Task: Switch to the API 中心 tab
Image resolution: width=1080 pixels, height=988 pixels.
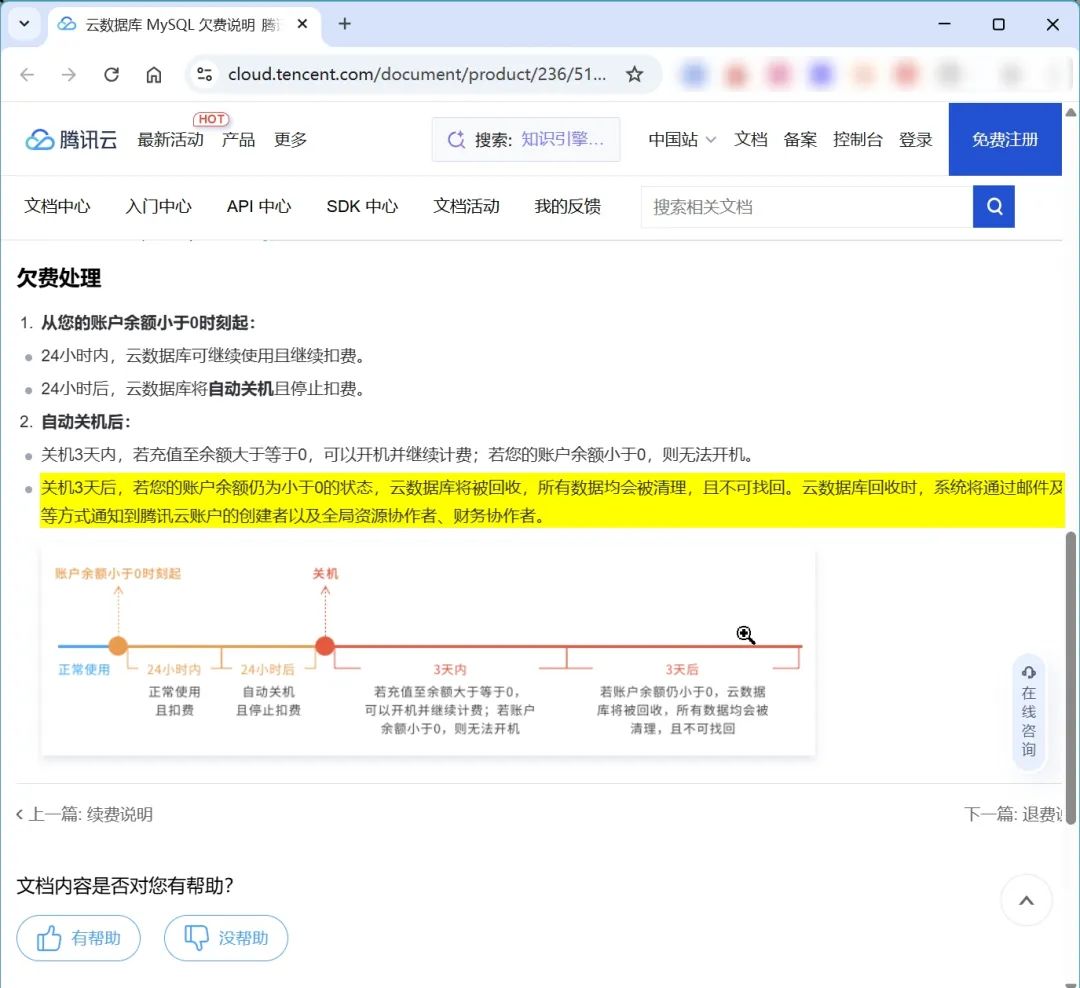Action: click(x=259, y=207)
